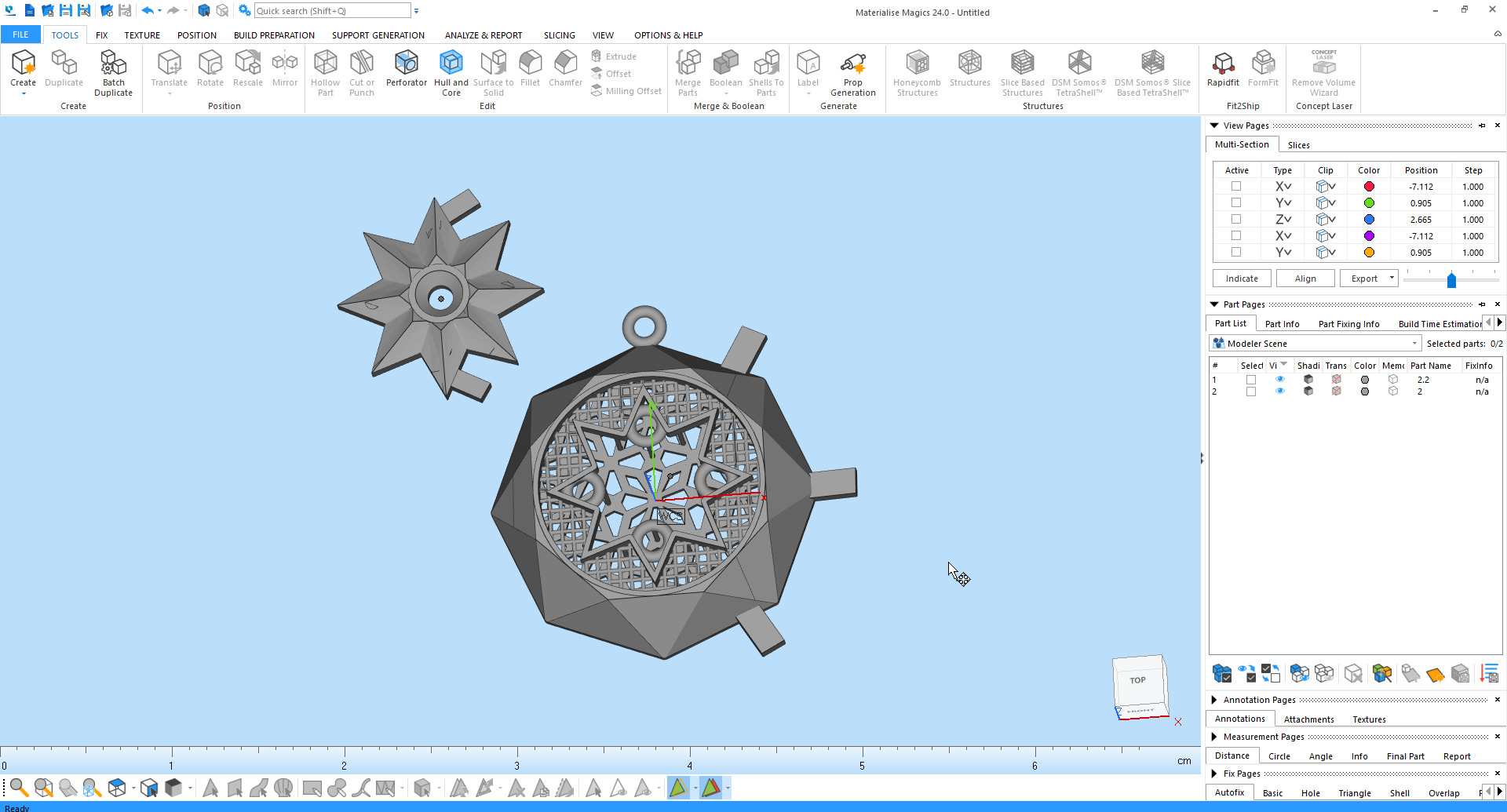Select the Autofix tab in Fix Pages
Screen dimensions: 1507x812
tap(1229, 792)
